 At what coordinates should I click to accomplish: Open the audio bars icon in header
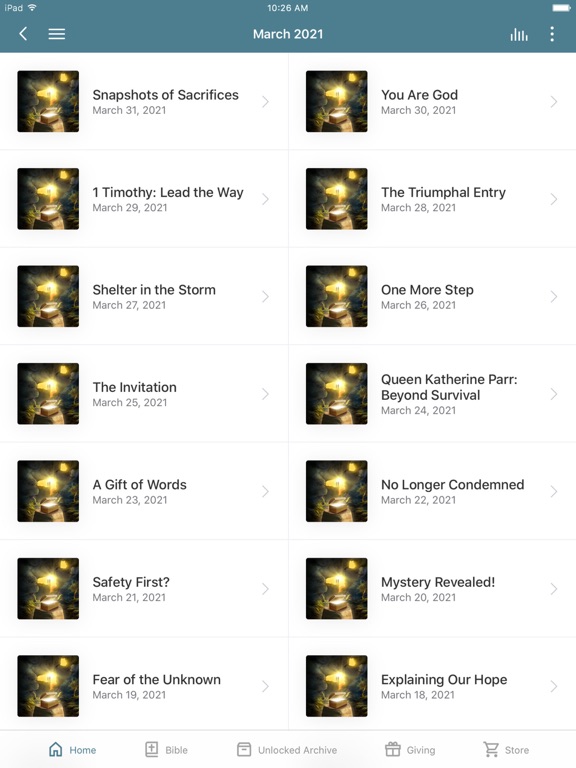point(519,34)
